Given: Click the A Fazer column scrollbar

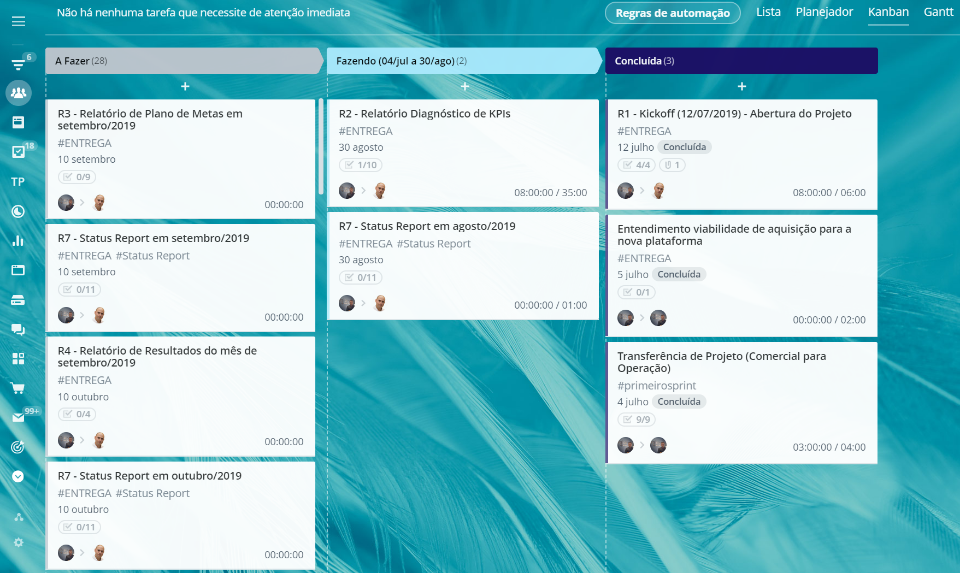Looking at the screenshot, I should (321, 147).
